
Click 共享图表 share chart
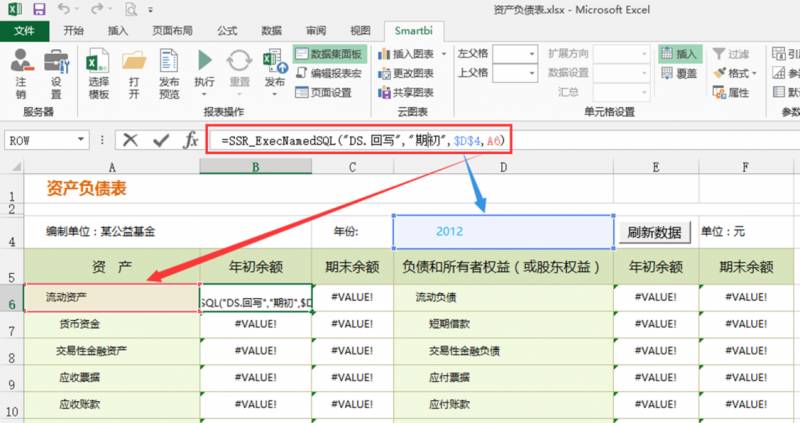(406, 92)
